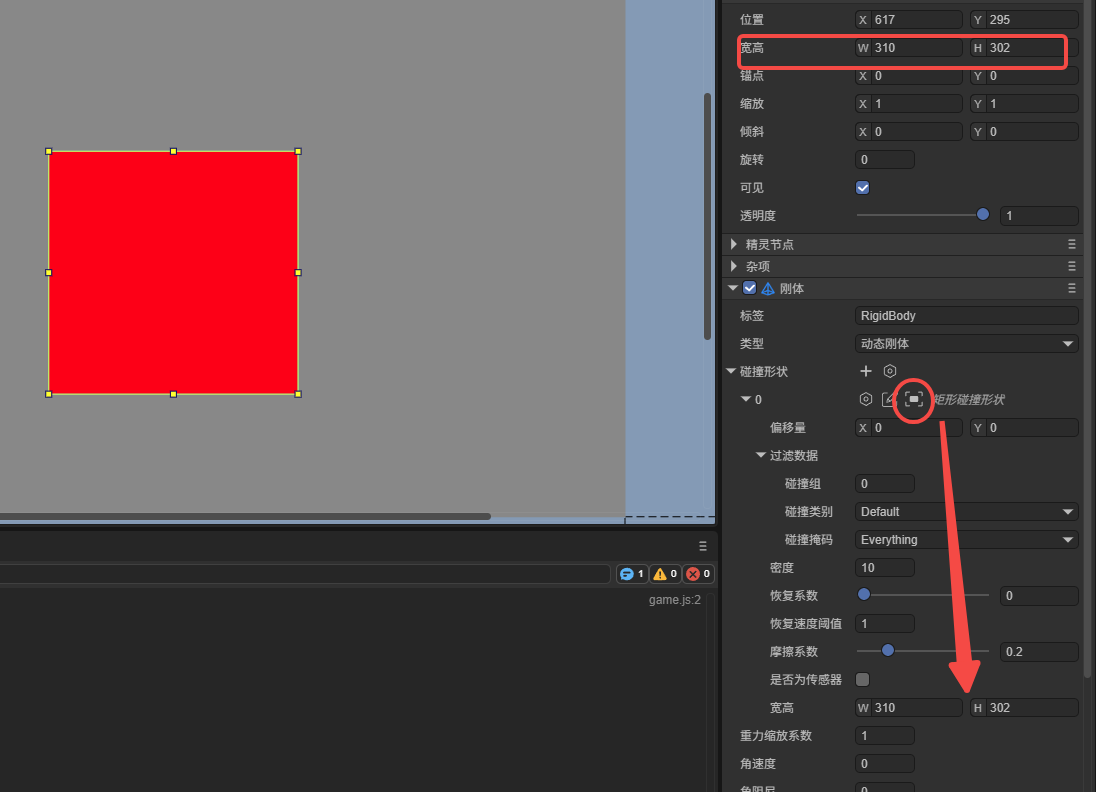Click the error count icon in console
1096x792 pixels.
(x=692, y=574)
